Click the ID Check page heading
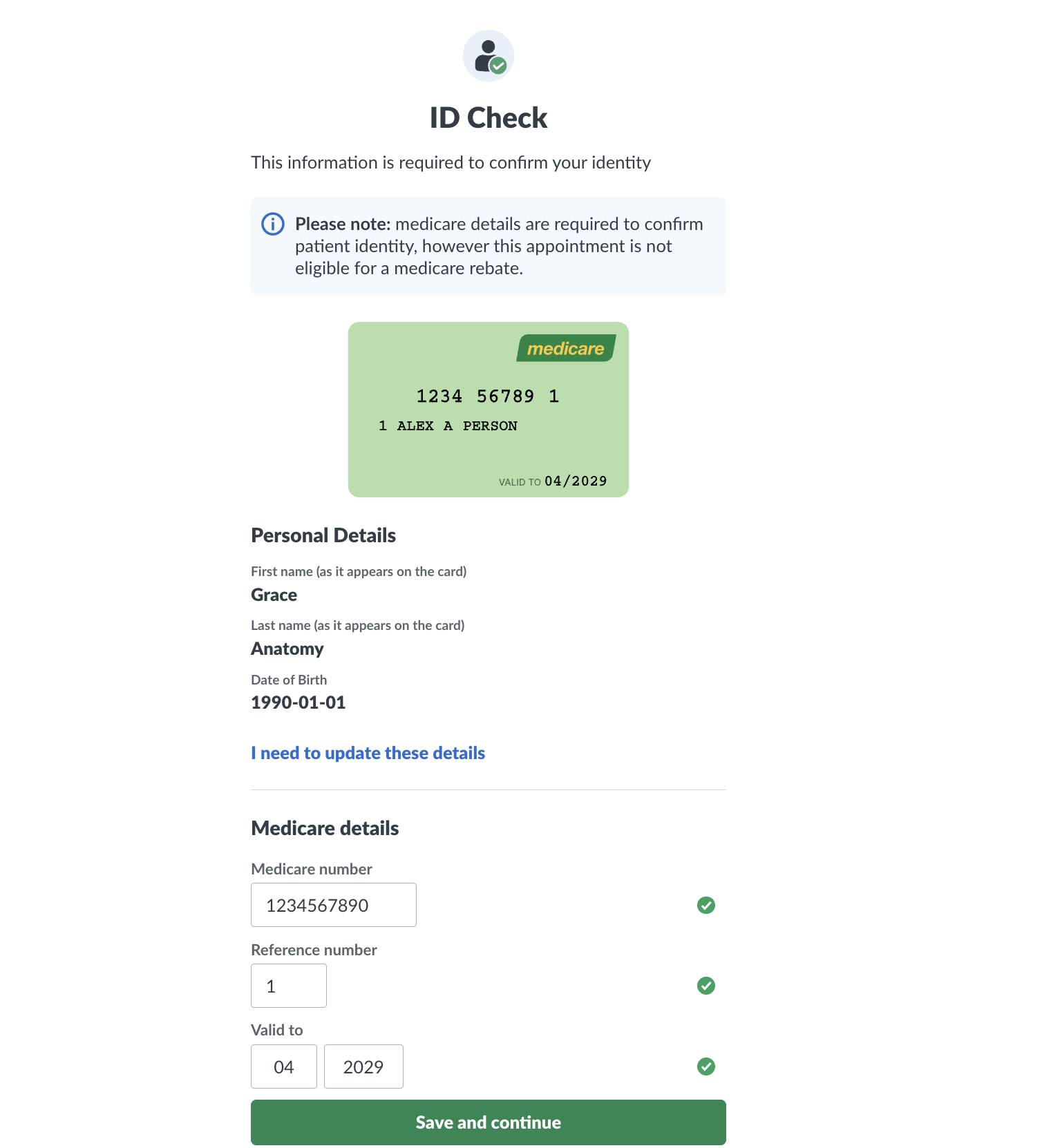Image resolution: width=1042 pixels, height=1148 pixels. click(488, 118)
